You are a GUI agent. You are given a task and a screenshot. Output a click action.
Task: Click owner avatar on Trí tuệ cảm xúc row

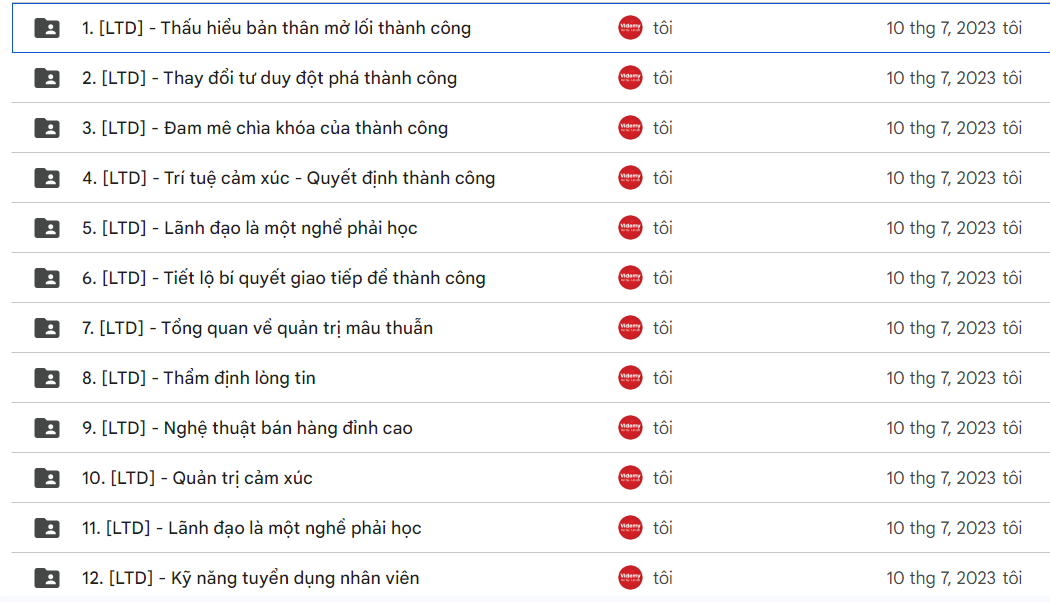tap(630, 178)
